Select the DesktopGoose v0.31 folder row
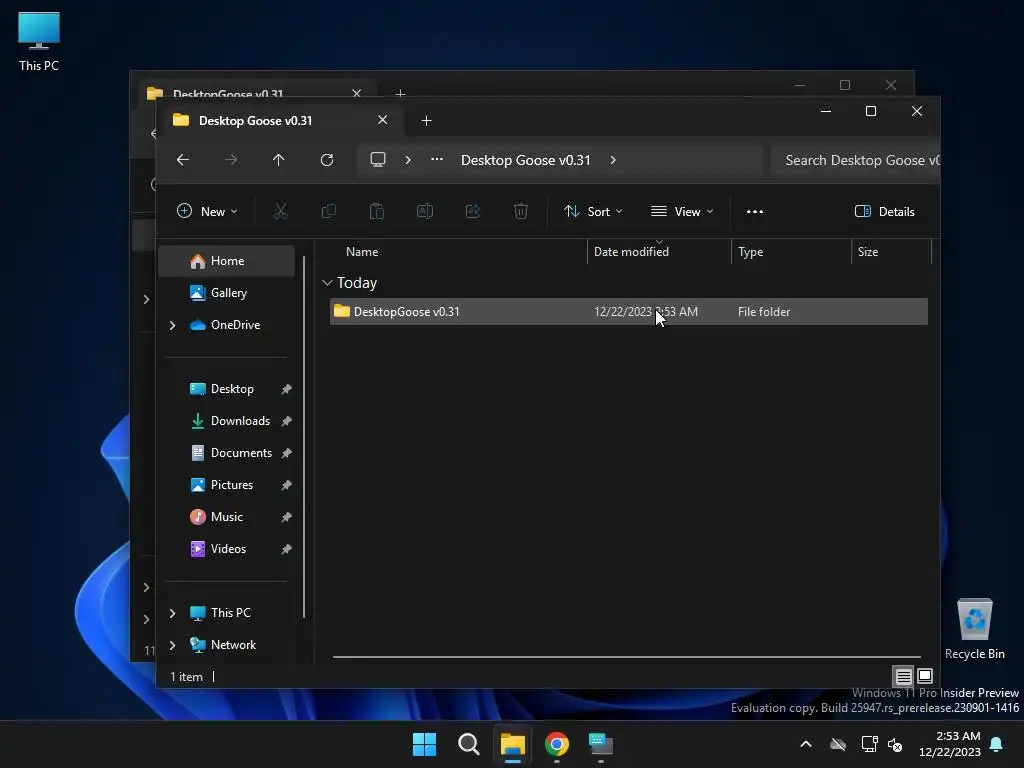The image size is (1024, 768). (628, 312)
